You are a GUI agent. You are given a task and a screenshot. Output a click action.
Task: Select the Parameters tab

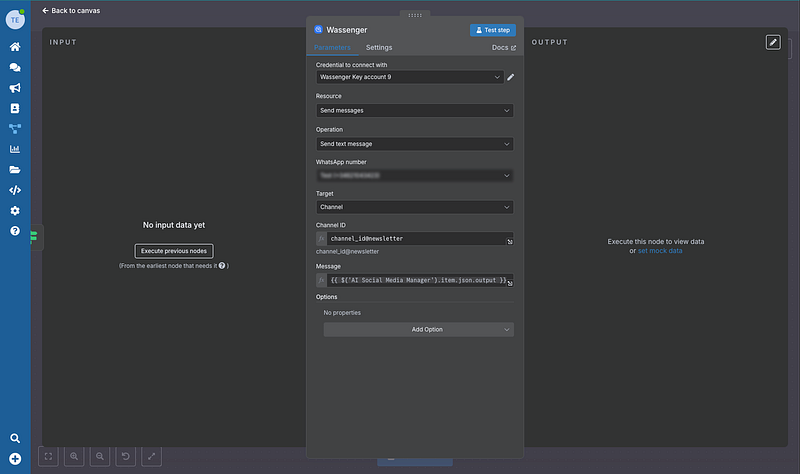pyautogui.click(x=333, y=48)
